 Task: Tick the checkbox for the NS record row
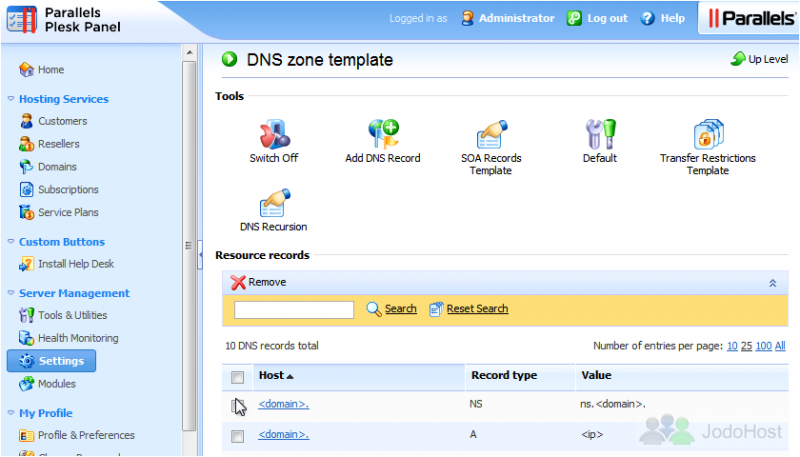pyautogui.click(x=237, y=406)
